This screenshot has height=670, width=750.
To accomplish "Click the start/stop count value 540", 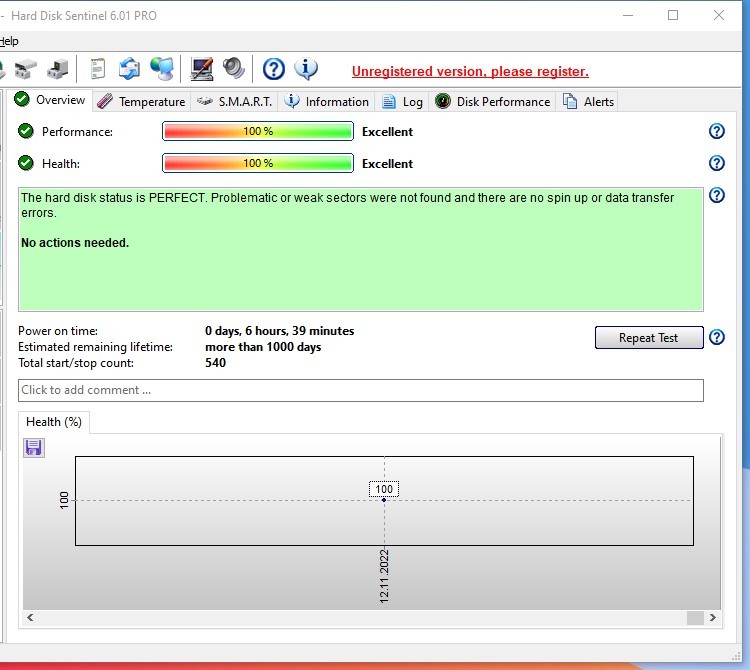I will 215,362.
